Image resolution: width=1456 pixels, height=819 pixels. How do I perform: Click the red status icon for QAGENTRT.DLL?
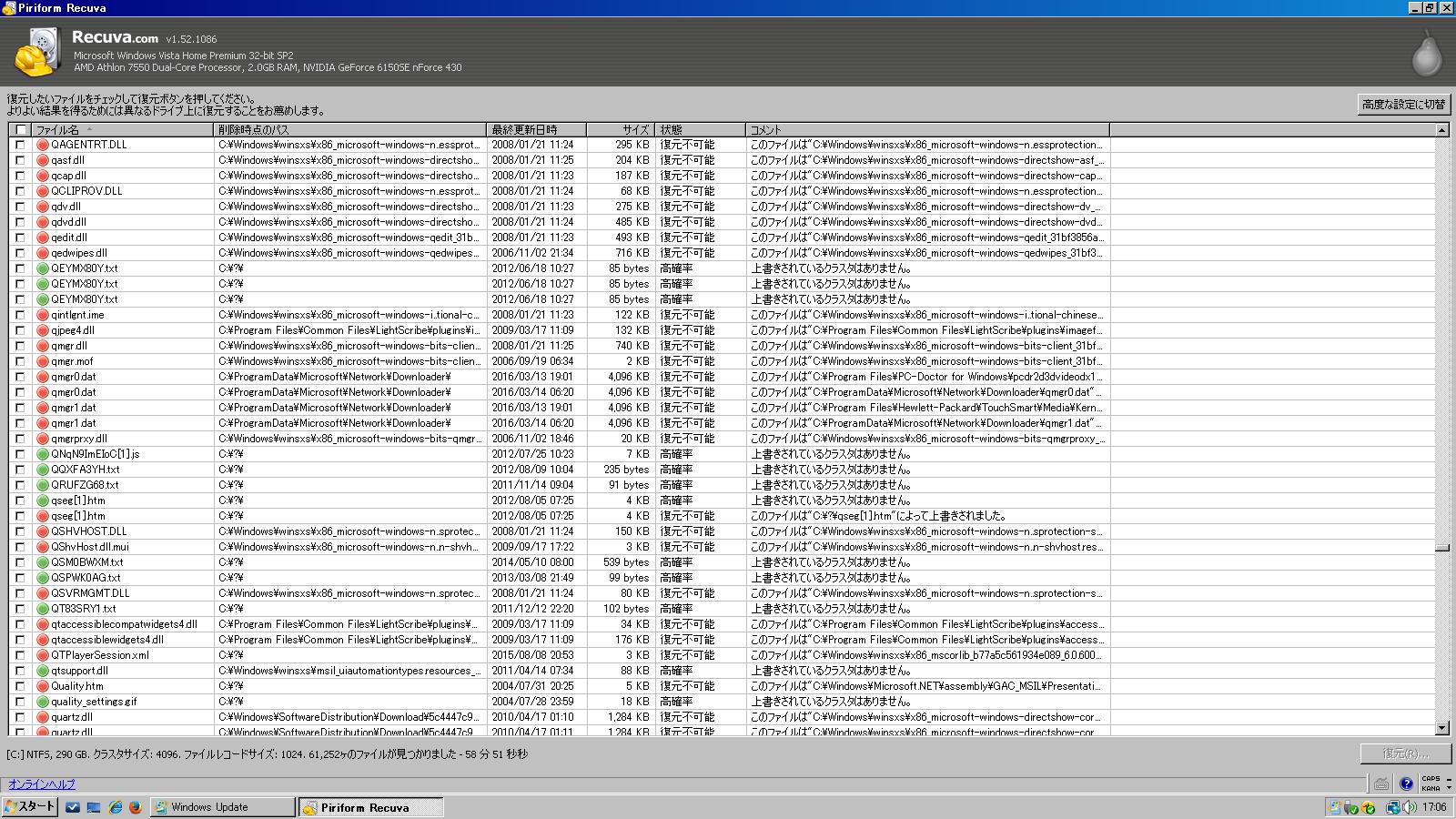pos(43,145)
